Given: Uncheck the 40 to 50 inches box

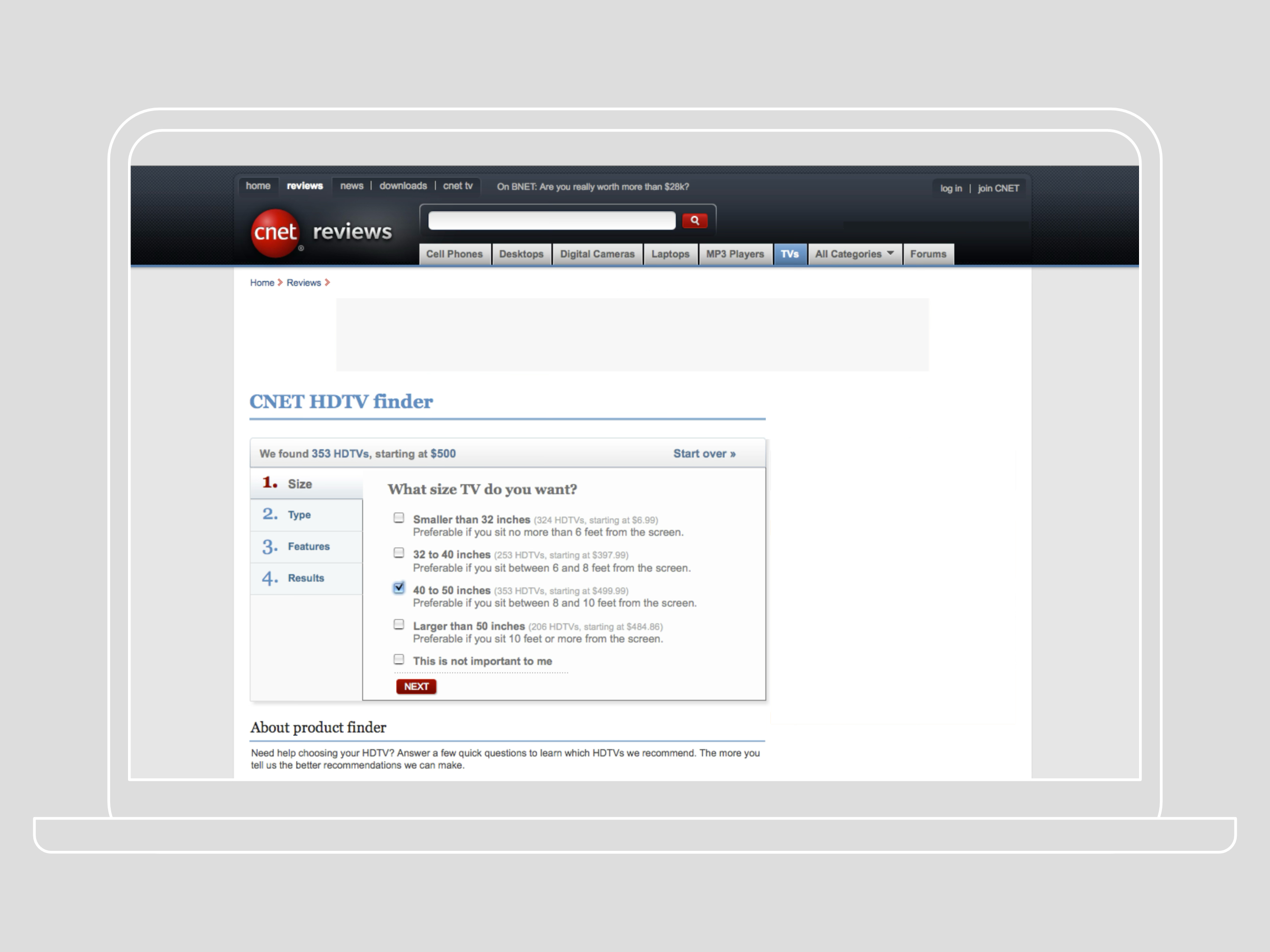Looking at the screenshot, I should pyautogui.click(x=399, y=588).
